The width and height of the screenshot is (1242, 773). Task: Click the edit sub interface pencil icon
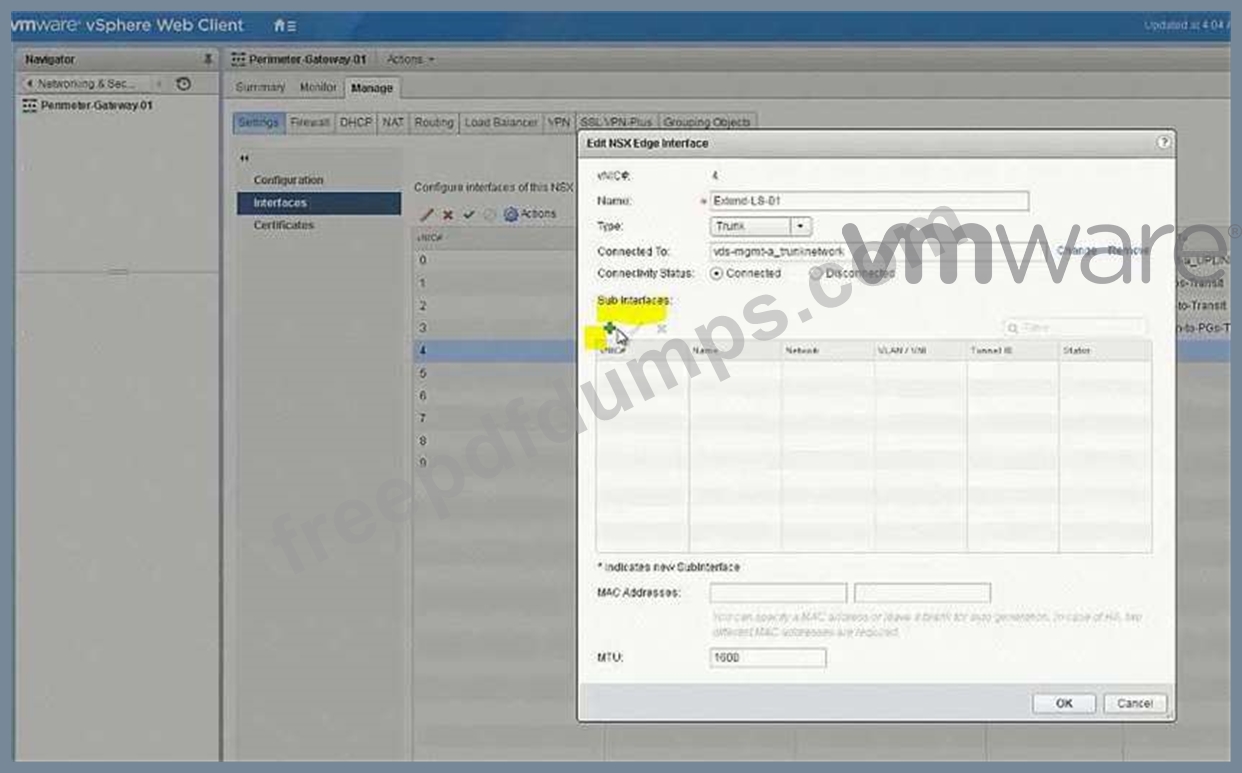[x=635, y=328]
